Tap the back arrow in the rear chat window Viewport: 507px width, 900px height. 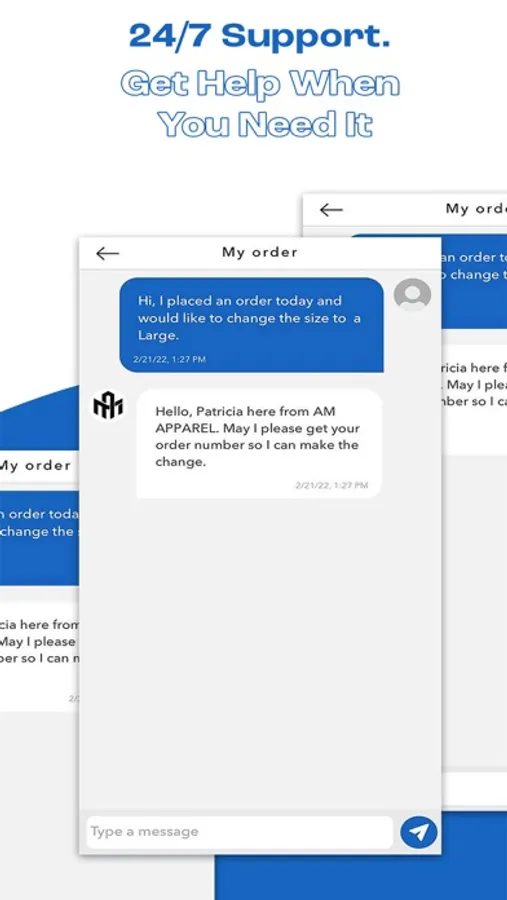click(331, 210)
